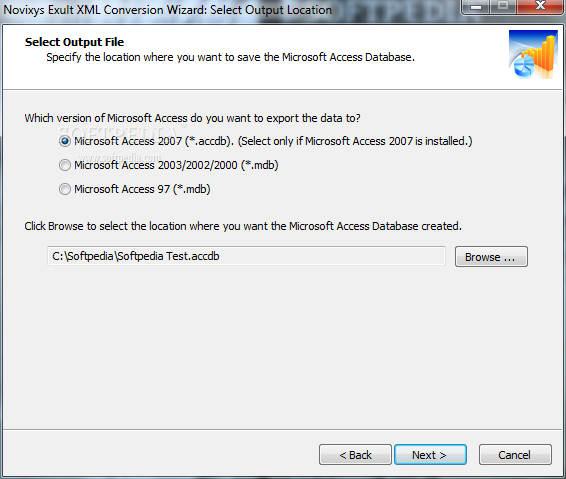Click the disabled maximize window icon
Image resolution: width=566 pixels, height=479 pixels.
point(502,6)
